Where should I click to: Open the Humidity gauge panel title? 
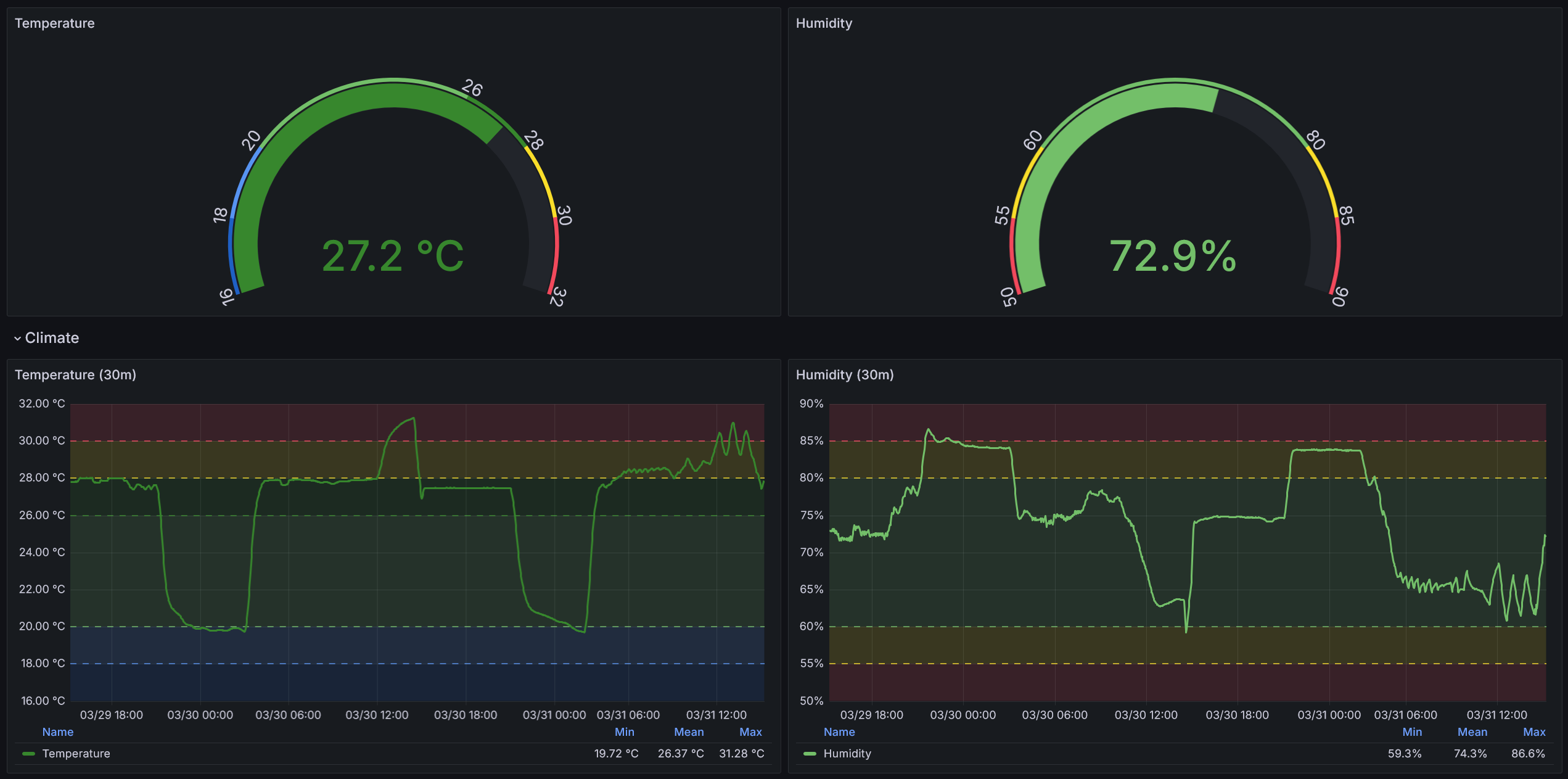tap(824, 23)
